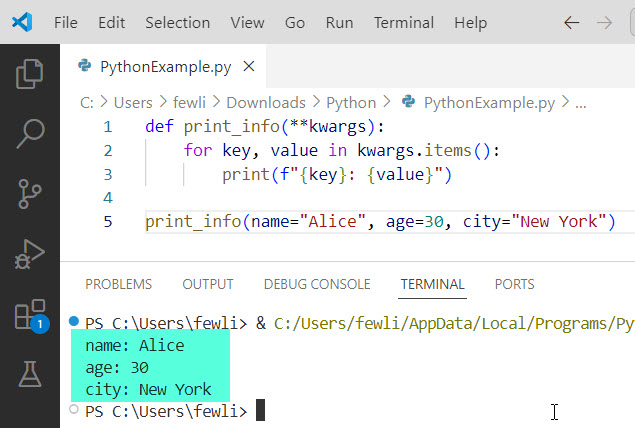The height and width of the screenshot is (428, 635).
Task: Open the Run menu
Action: point(339,23)
